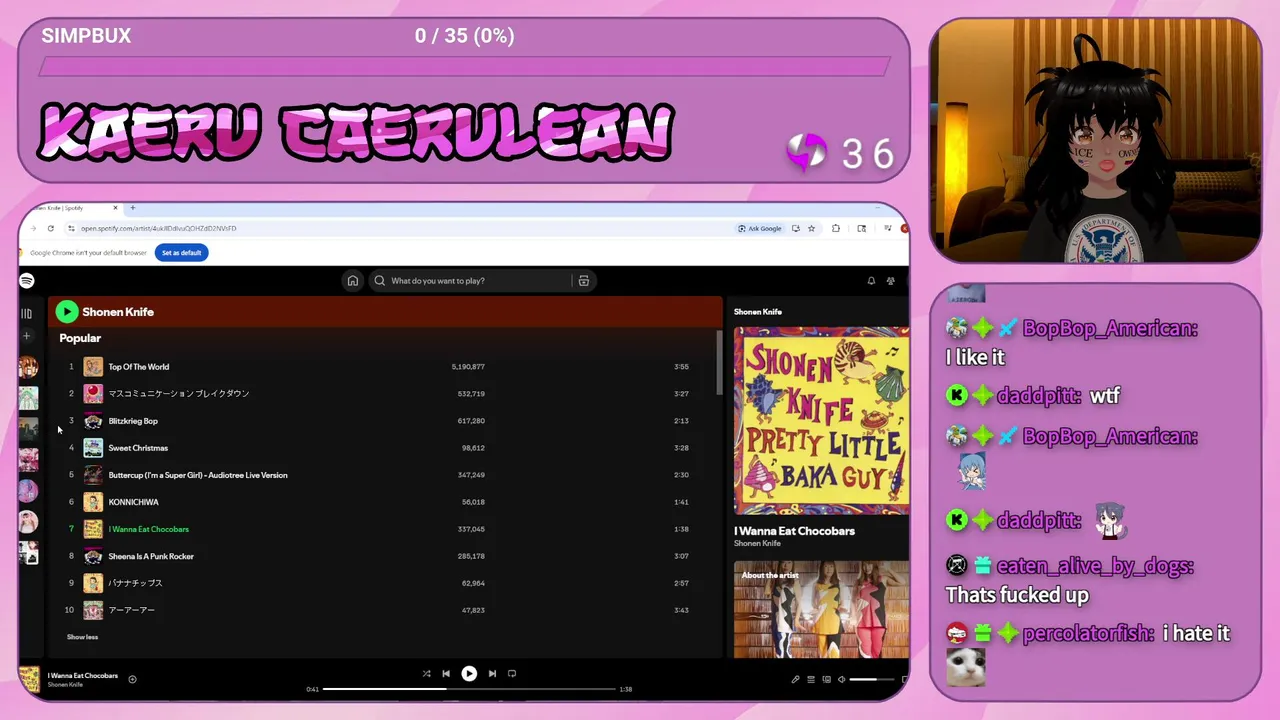
Task: Click the Shonen Knife header in right panel
Action: coord(758,312)
